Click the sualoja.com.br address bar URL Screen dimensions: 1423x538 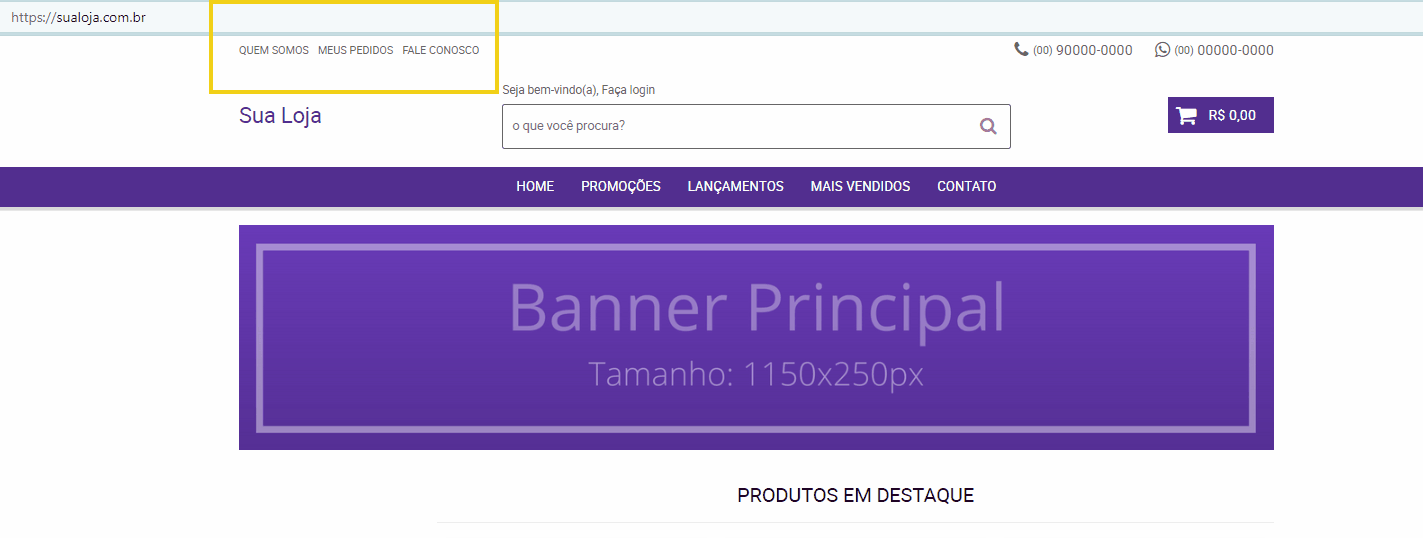coord(79,17)
